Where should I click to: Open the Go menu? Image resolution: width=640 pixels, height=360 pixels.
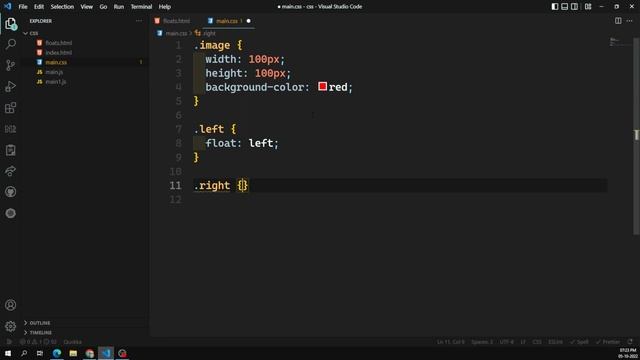tap(103, 7)
